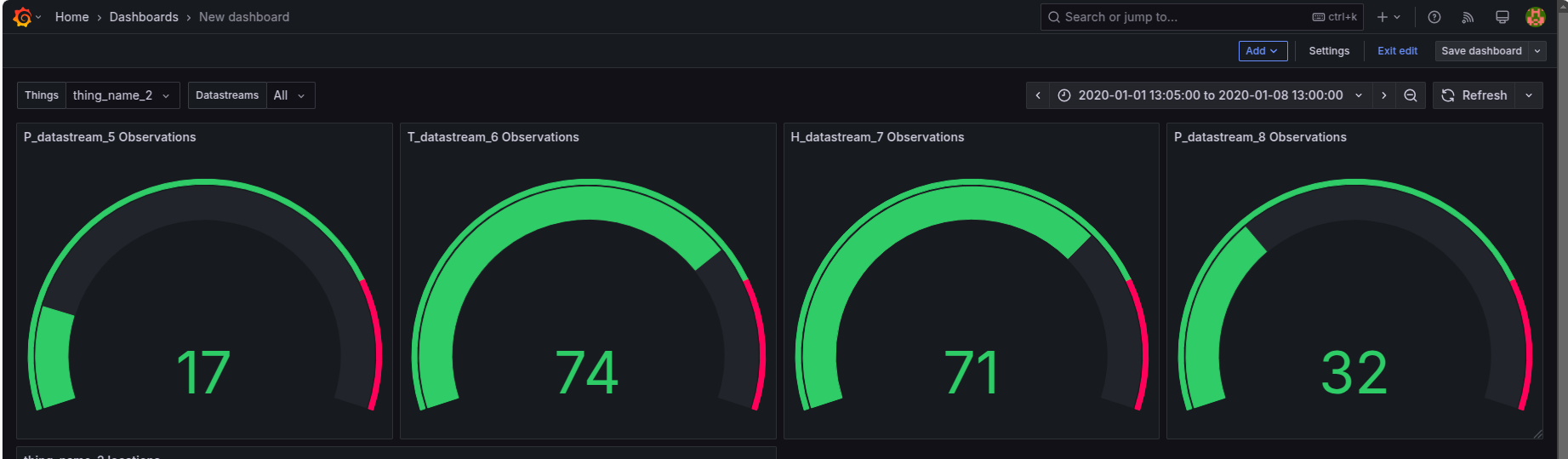Open the time range picker
1568x459 pixels.
[x=1210, y=95]
